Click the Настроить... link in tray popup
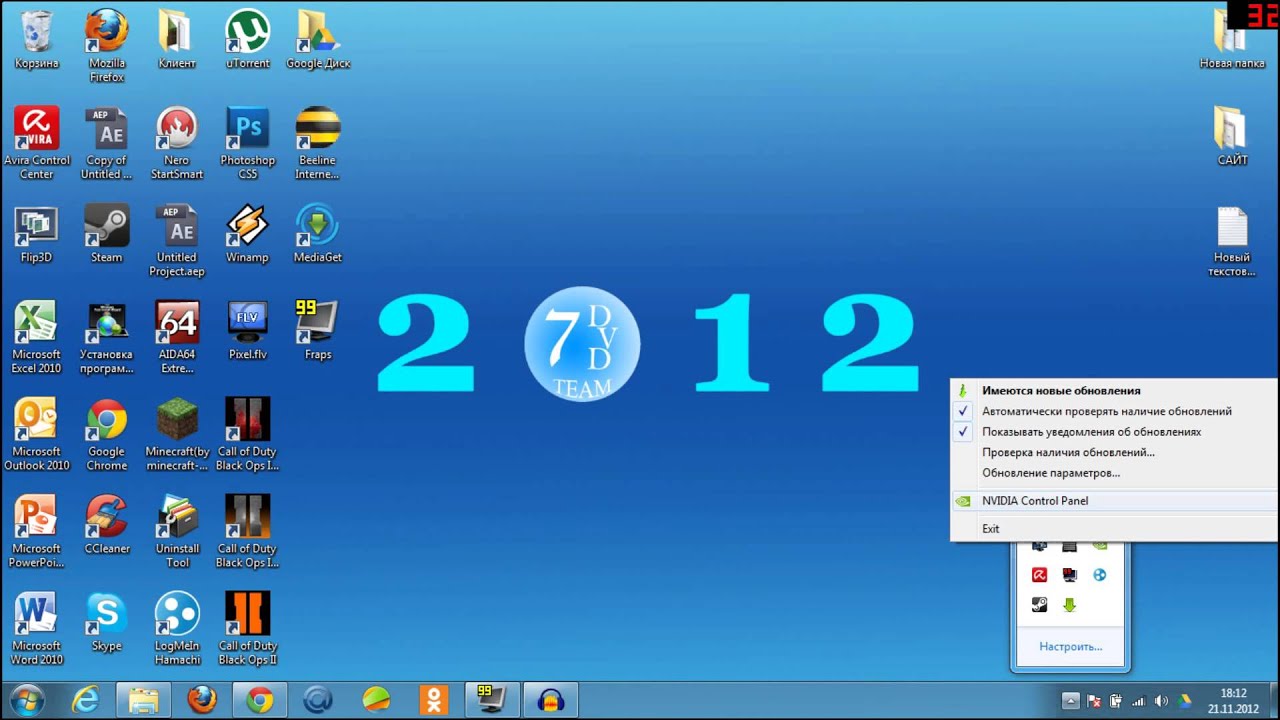The height and width of the screenshot is (720, 1280). pos(1070,647)
